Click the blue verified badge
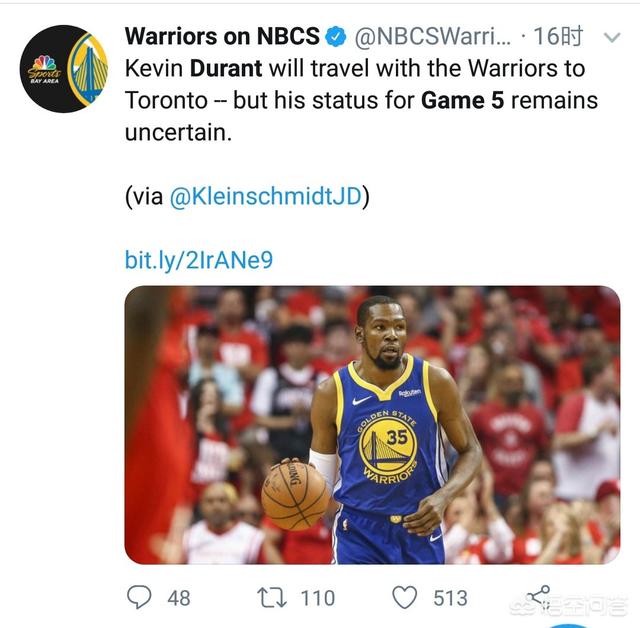 [x=336, y=38]
